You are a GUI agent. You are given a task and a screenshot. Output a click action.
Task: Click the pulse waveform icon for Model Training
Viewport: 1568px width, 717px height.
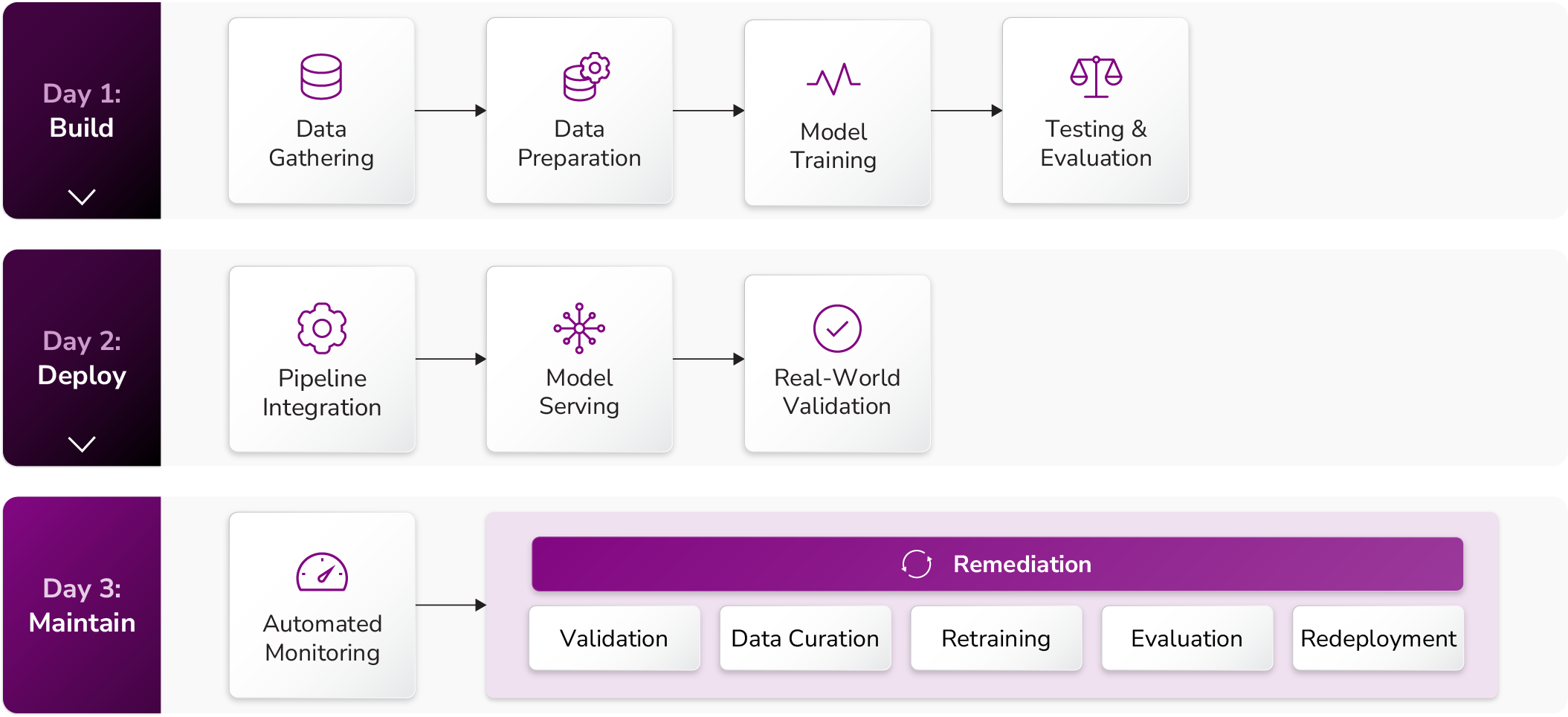(x=833, y=80)
